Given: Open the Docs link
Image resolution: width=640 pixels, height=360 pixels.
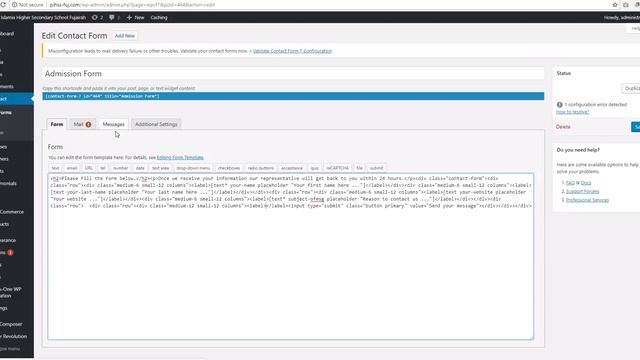Looking at the screenshot, I should pyautogui.click(x=586, y=183).
